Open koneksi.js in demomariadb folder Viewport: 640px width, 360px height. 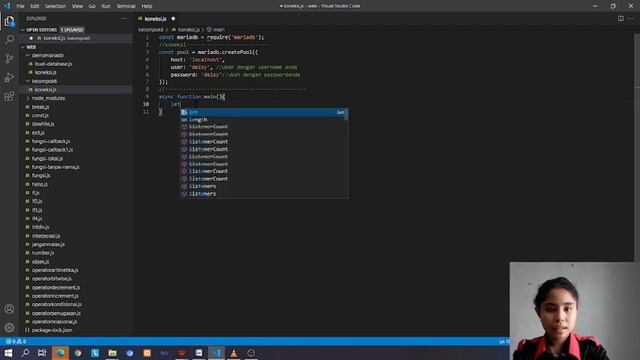45,73
